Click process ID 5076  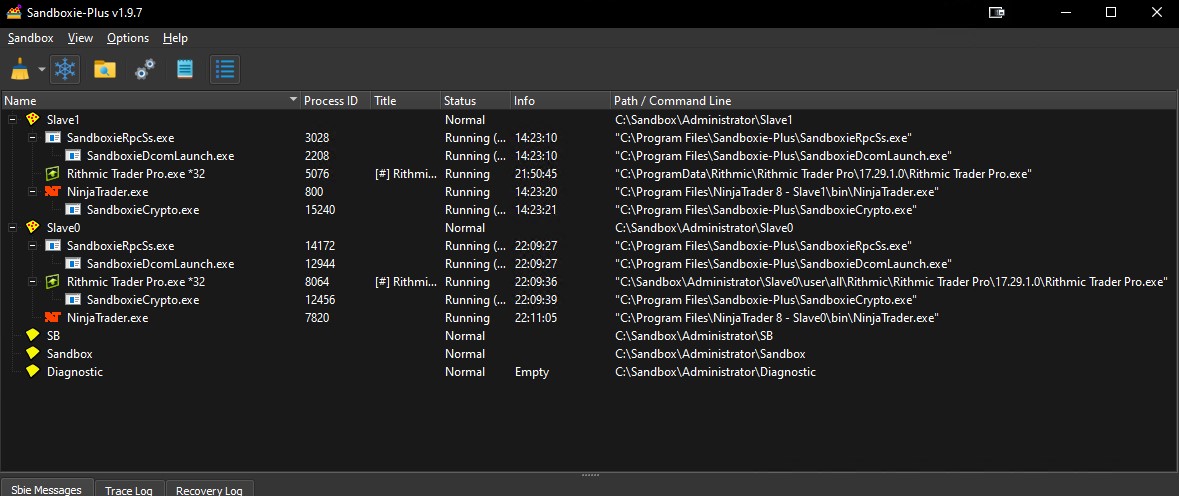[x=317, y=174]
